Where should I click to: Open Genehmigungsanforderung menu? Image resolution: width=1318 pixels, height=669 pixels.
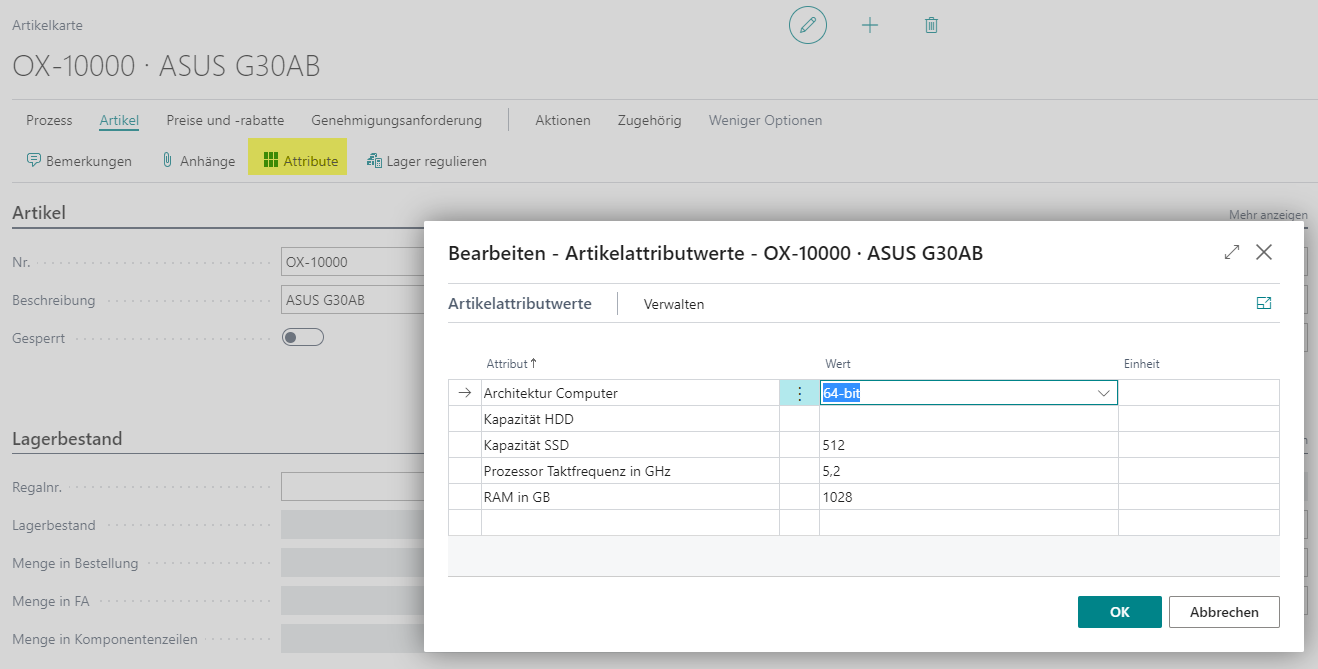396,120
